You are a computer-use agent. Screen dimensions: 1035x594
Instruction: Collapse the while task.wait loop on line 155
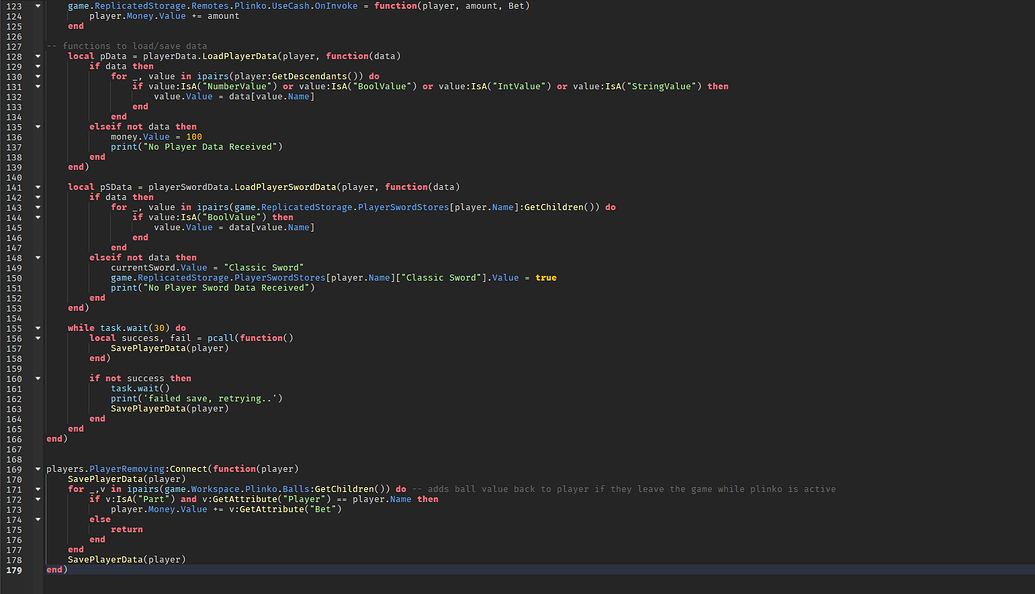tap(36, 328)
